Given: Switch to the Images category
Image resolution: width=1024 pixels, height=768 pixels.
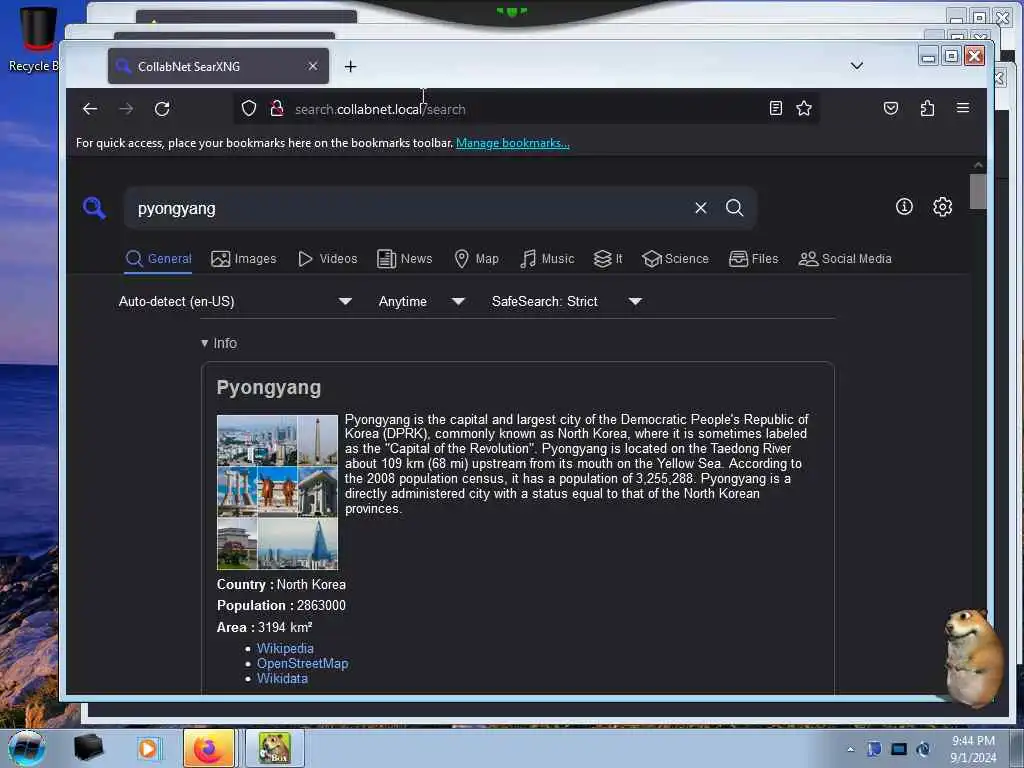Looking at the screenshot, I should tap(244, 259).
